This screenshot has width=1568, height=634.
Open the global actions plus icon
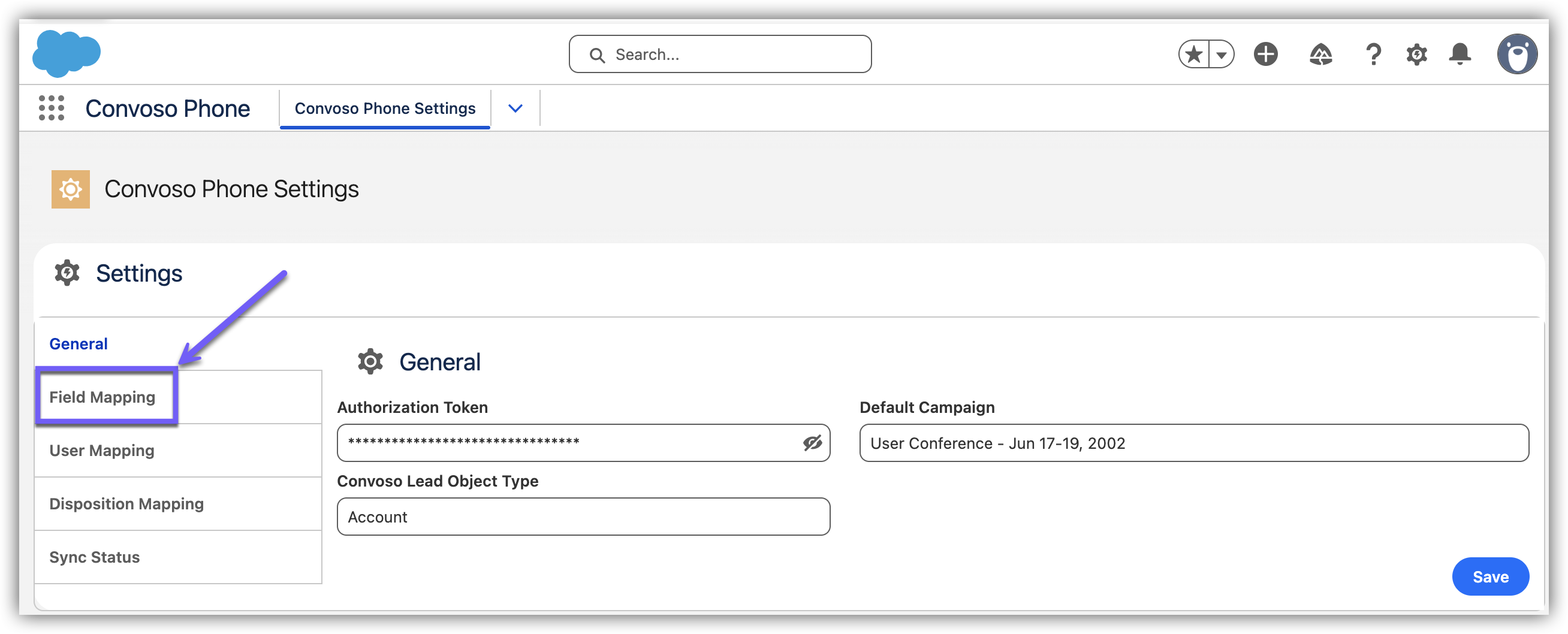tap(1265, 55)
